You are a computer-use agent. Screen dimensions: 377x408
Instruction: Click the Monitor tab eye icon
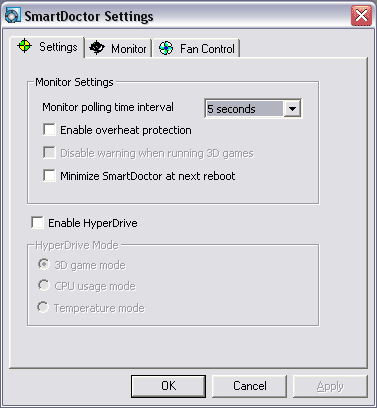pyautogui.click(x=97, y=48)
